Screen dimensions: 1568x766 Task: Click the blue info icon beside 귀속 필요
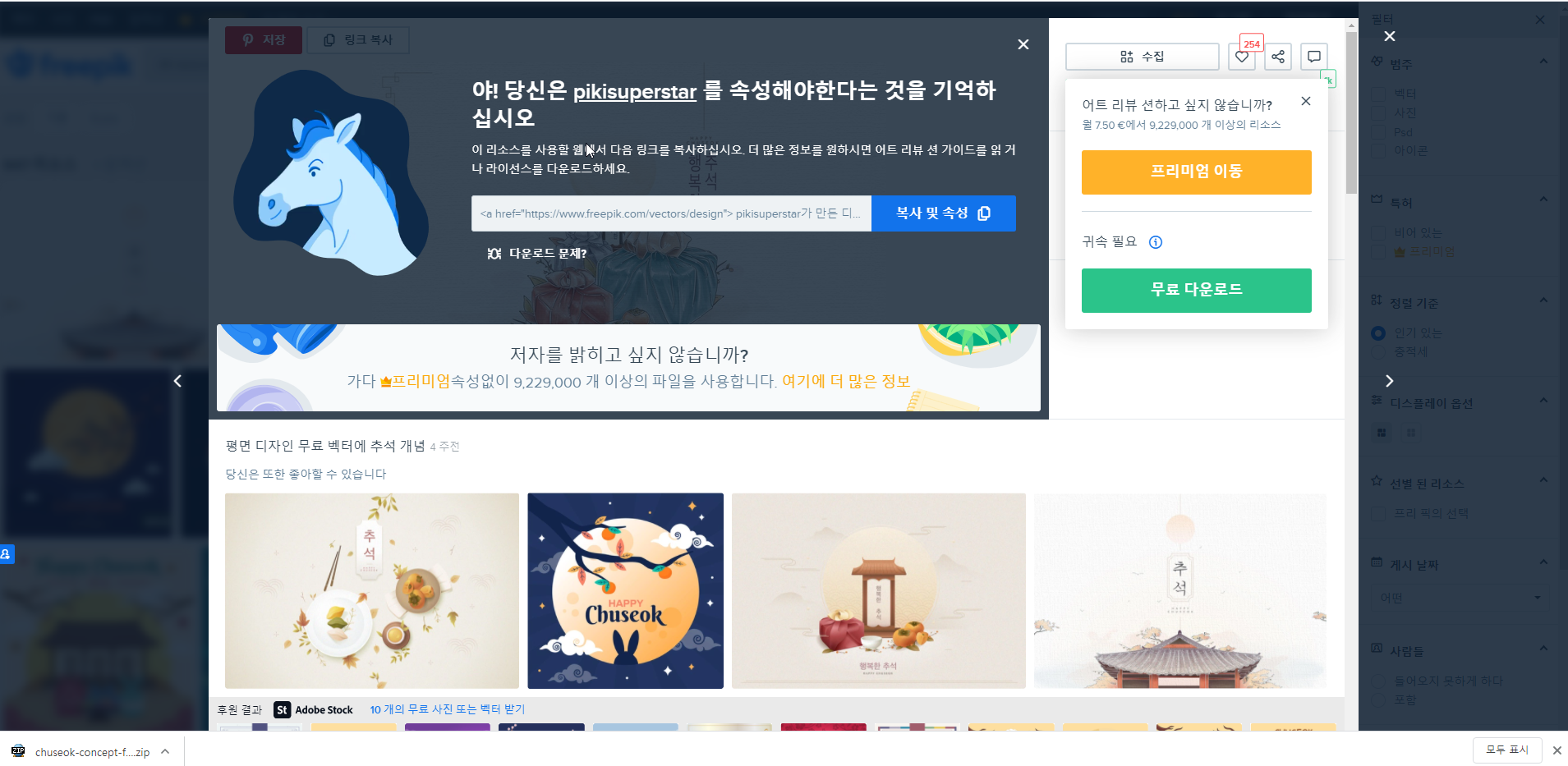click(x=1155, y=242)
